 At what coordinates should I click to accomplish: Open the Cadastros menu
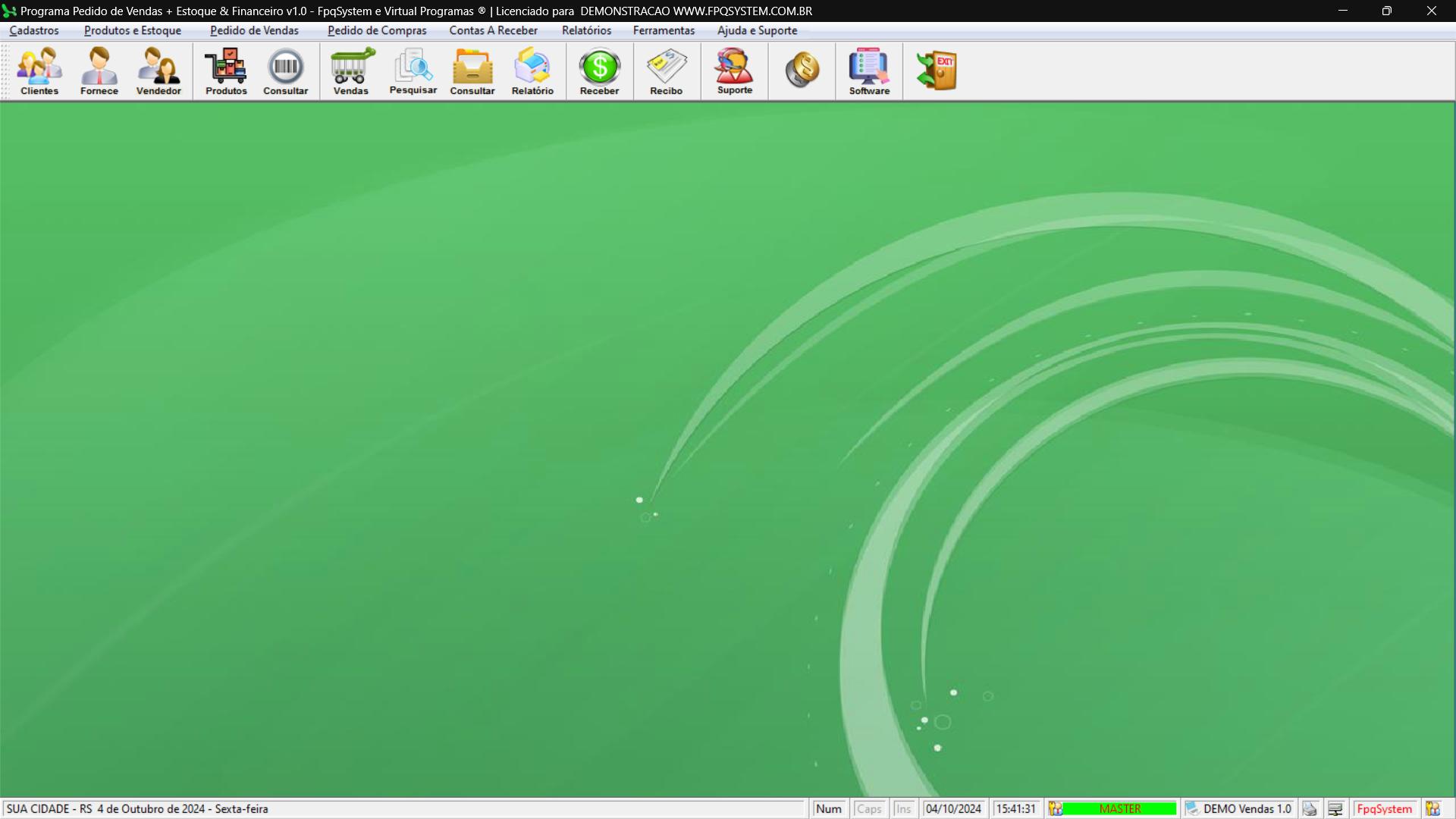pyautogui.click(x=34, y=30)
